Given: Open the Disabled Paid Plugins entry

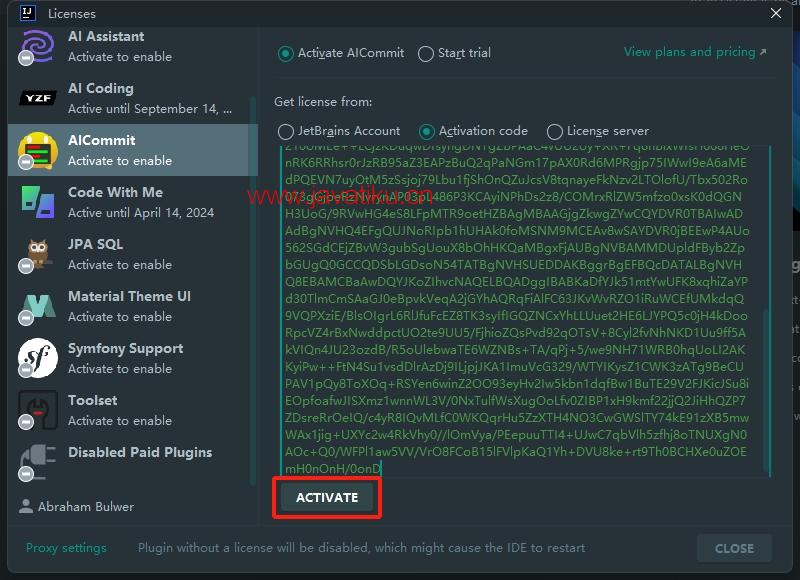Looking at the screenshot, I should pyautogui.click(x=133, y=463).
